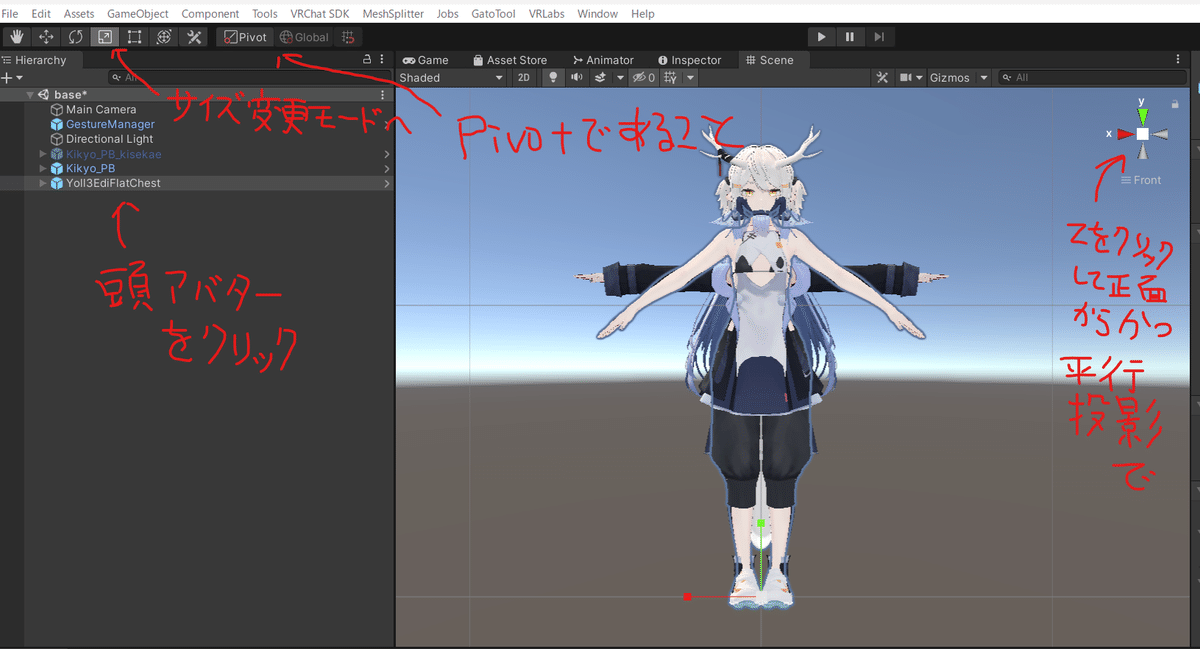Toggle the Global handle rotation button
Screen dimensions: 1200x649
[304, 37]
